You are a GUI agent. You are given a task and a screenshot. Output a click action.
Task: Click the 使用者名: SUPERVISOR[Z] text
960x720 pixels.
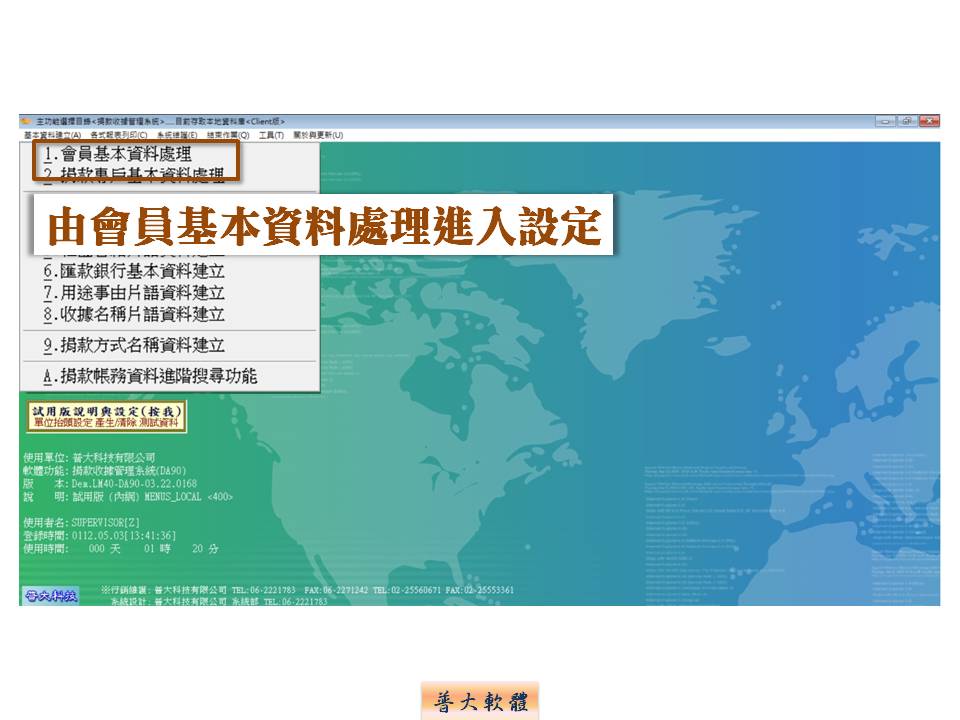(81, 523)
